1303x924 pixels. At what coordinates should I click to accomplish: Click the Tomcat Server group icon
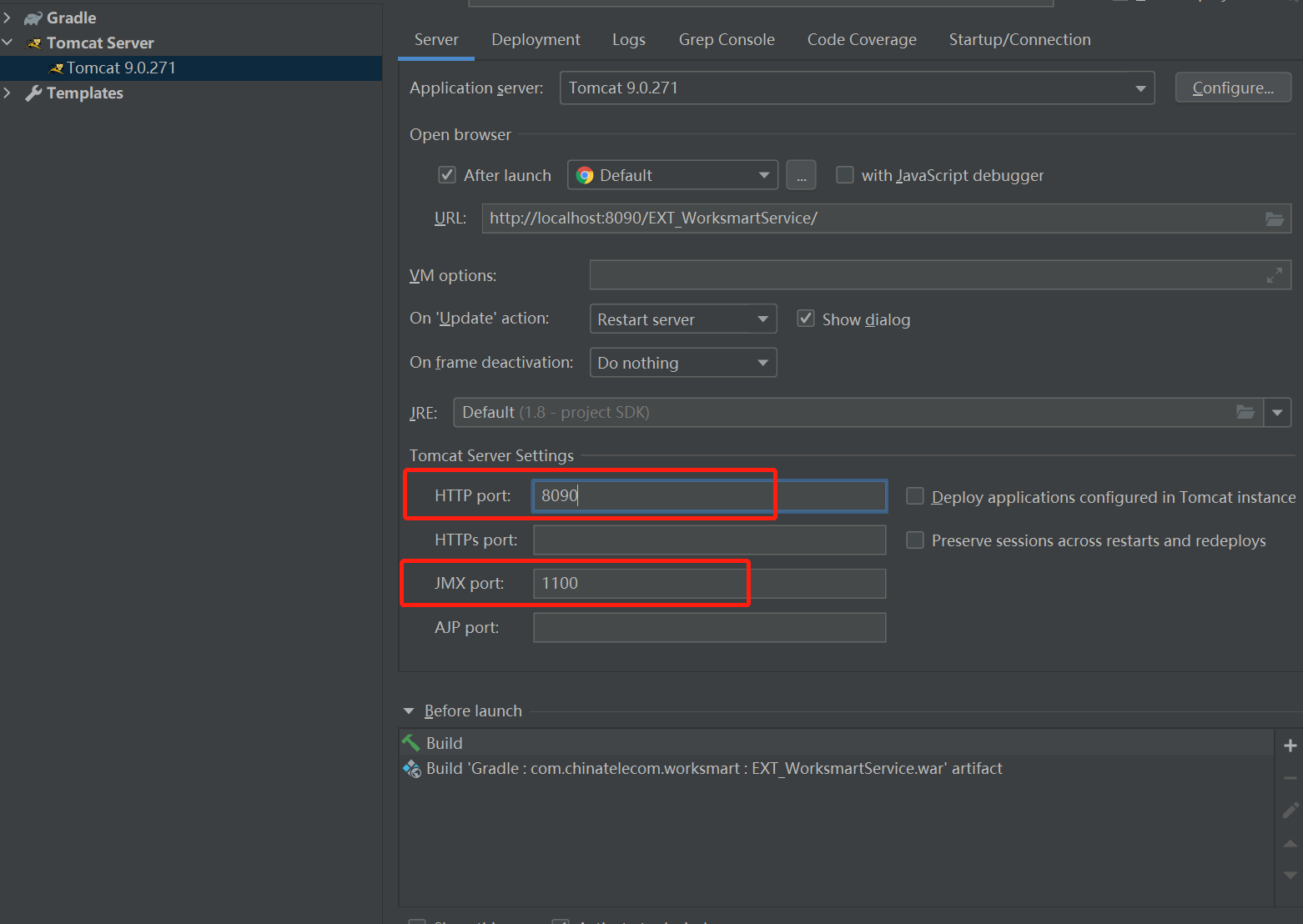34,43
